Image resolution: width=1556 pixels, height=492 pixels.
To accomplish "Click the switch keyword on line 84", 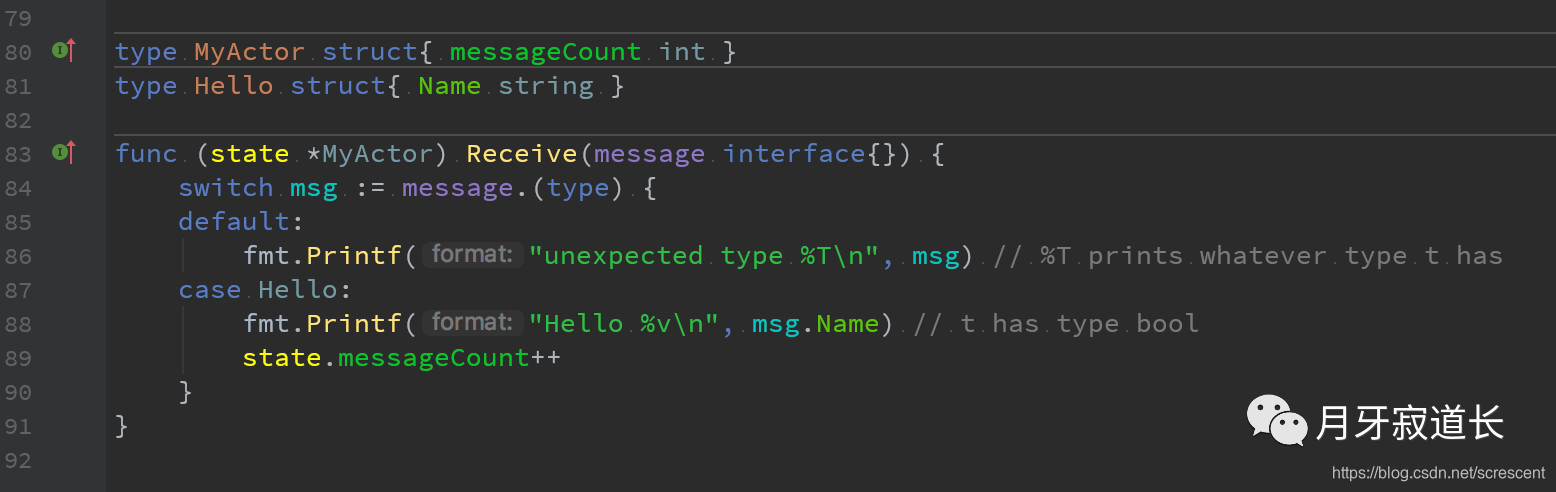I will [x=226, y=188].
